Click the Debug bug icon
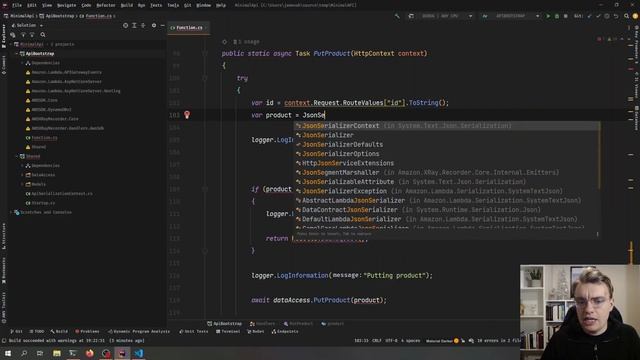 coord(557,16)
